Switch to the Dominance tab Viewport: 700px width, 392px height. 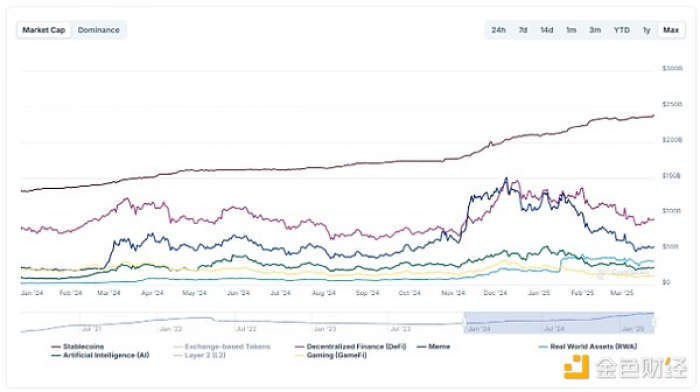pyautogui.click(x=99, y=30)
